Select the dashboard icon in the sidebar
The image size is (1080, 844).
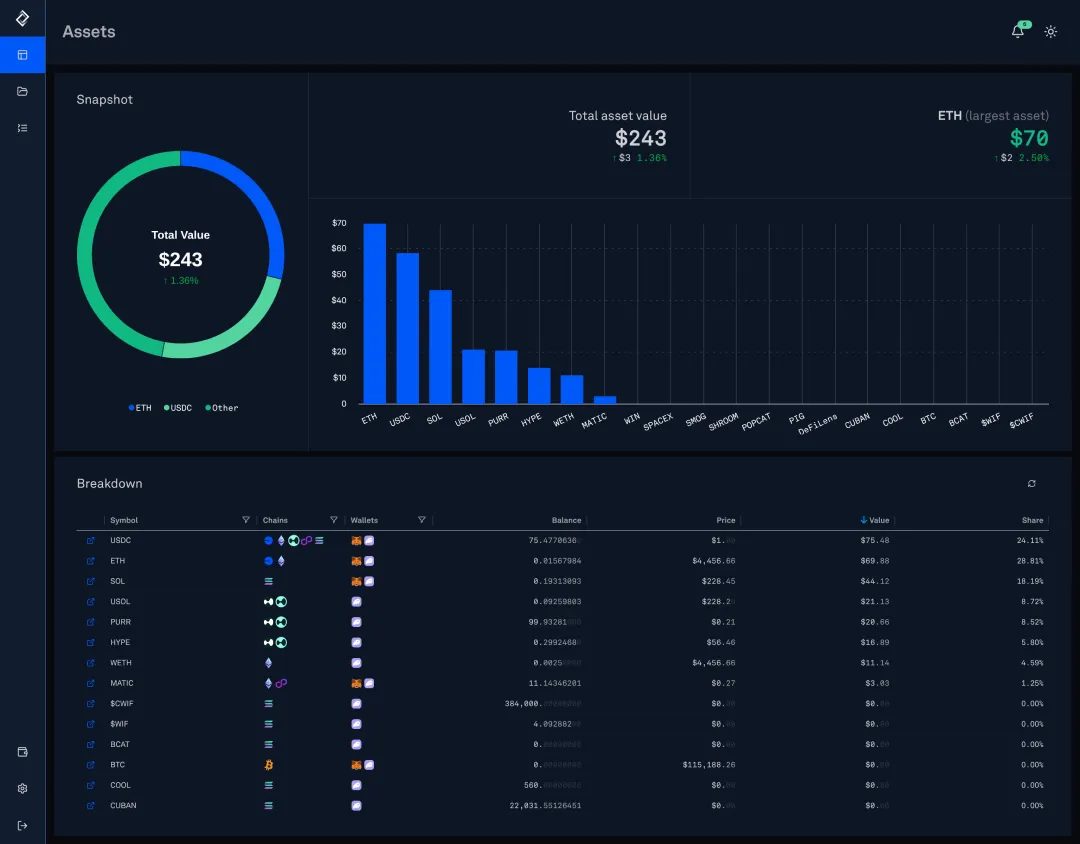tap(22, 55)
